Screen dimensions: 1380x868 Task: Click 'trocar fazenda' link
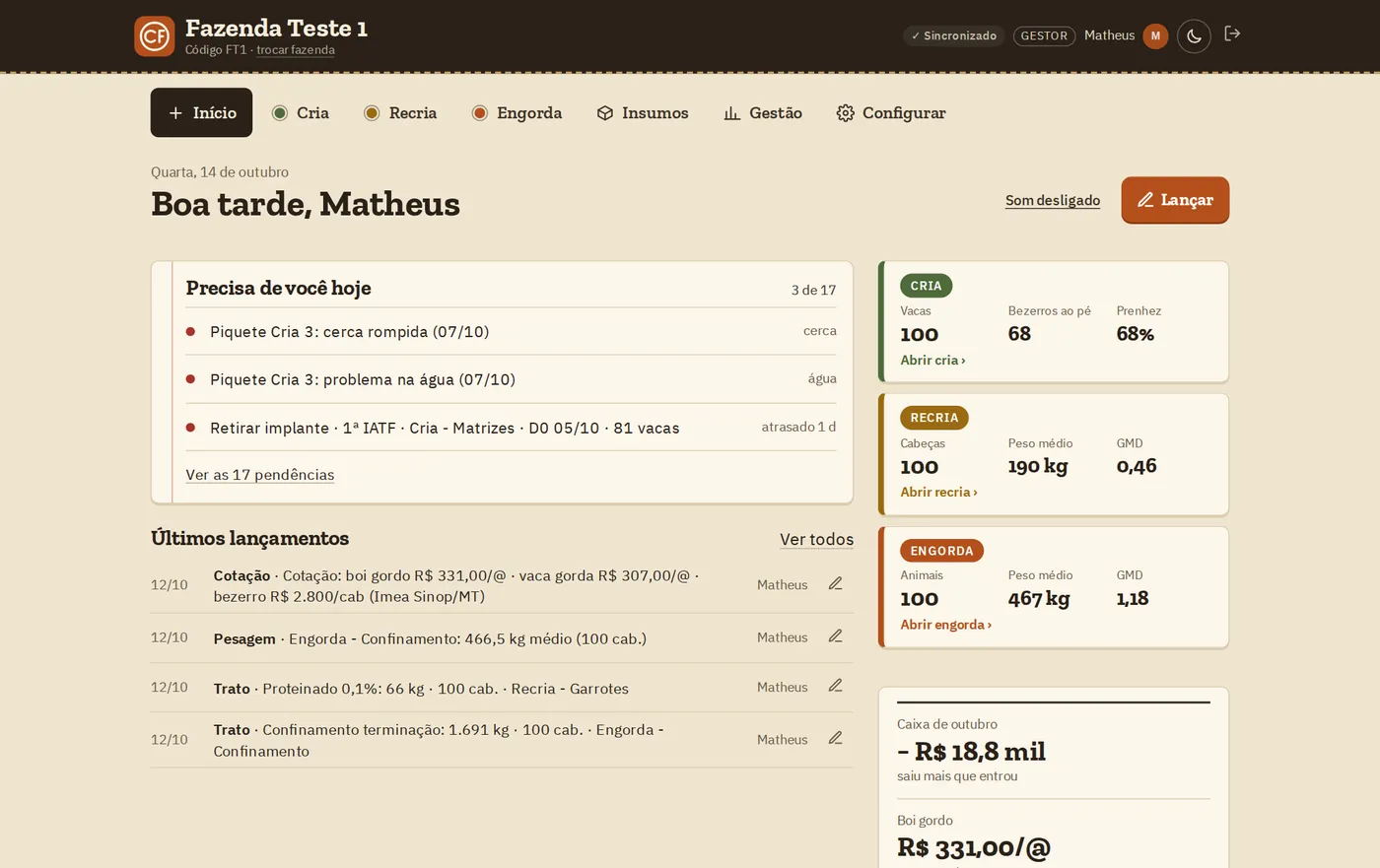[x=296, y=50]
